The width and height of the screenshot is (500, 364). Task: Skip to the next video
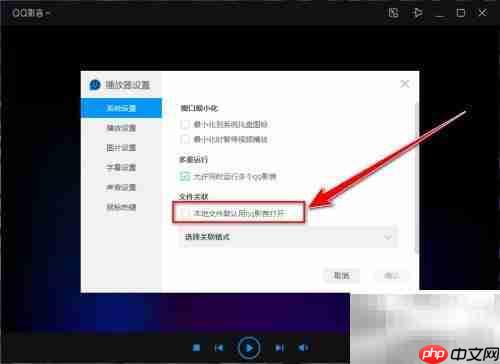279,348
